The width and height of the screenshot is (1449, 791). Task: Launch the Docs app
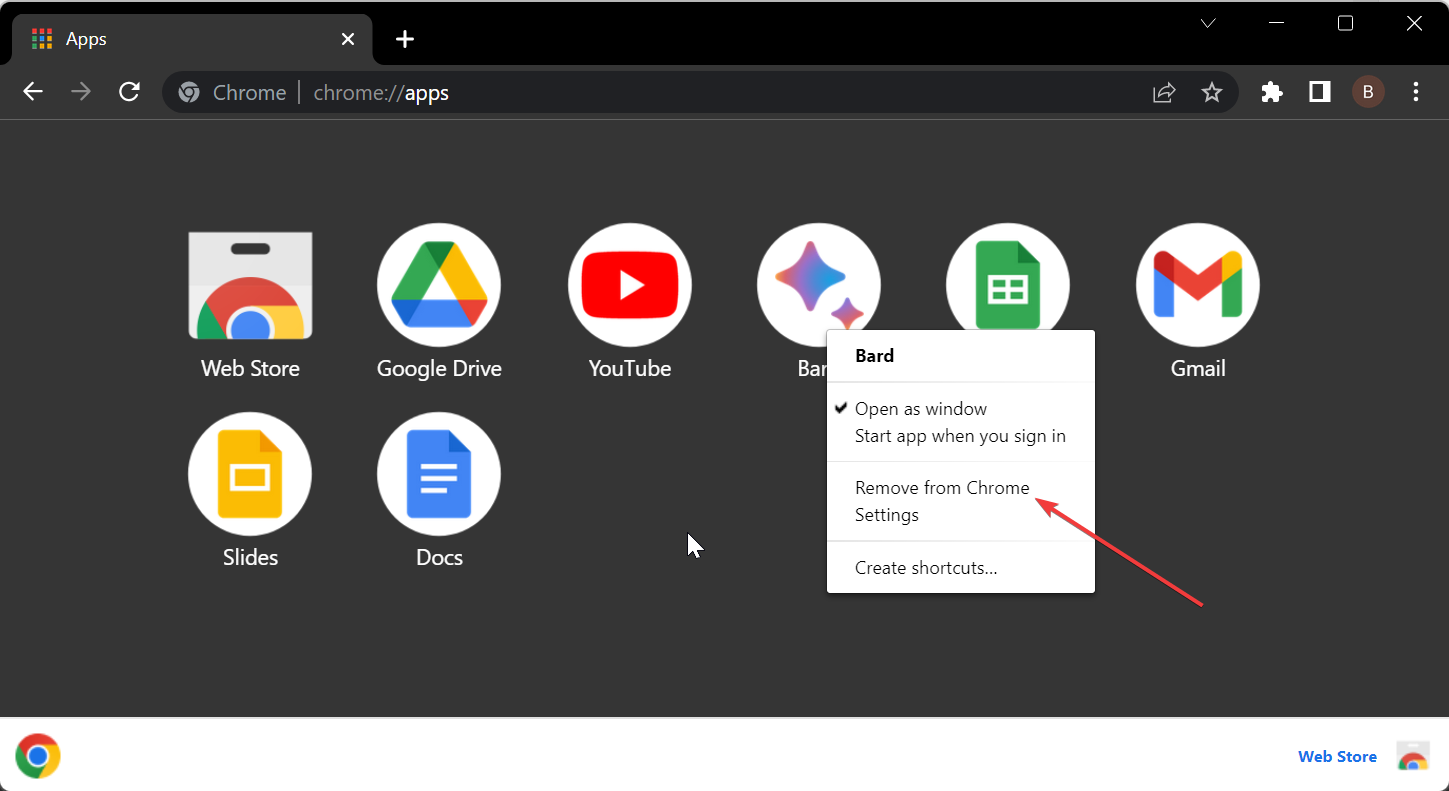[x=439, y=474]
